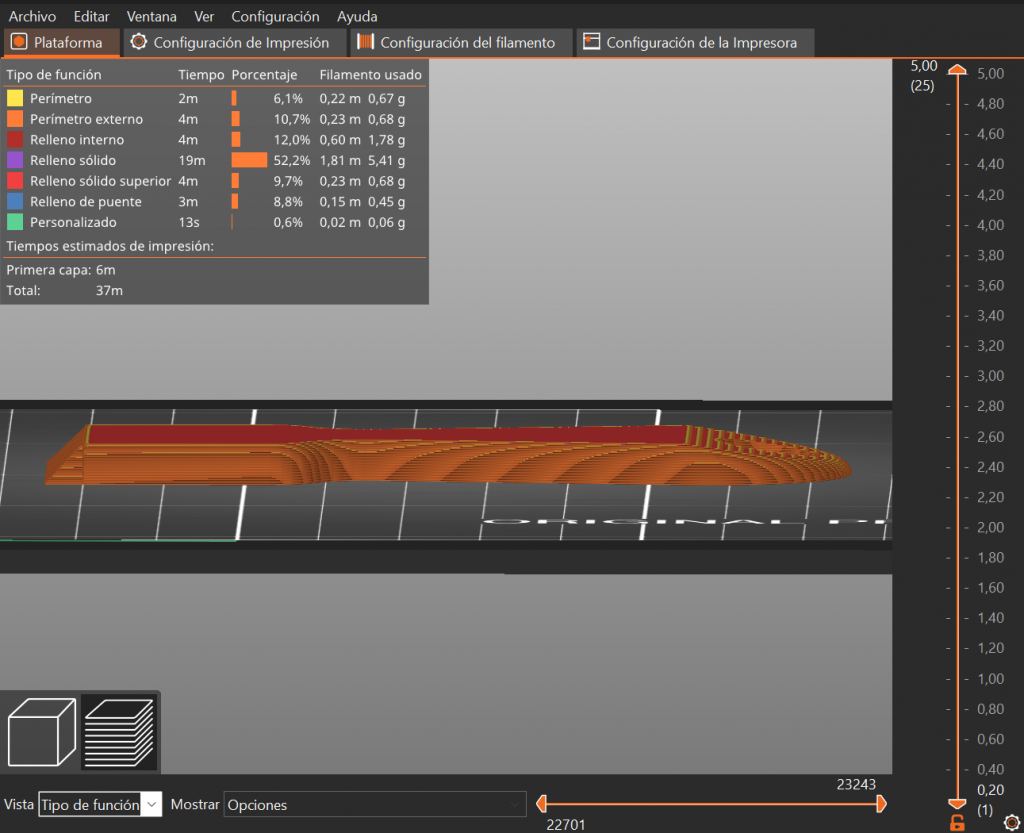1024x833 pixels.
Task: Click the right thumb of horizontal moves slider
Action: (881, 803)
